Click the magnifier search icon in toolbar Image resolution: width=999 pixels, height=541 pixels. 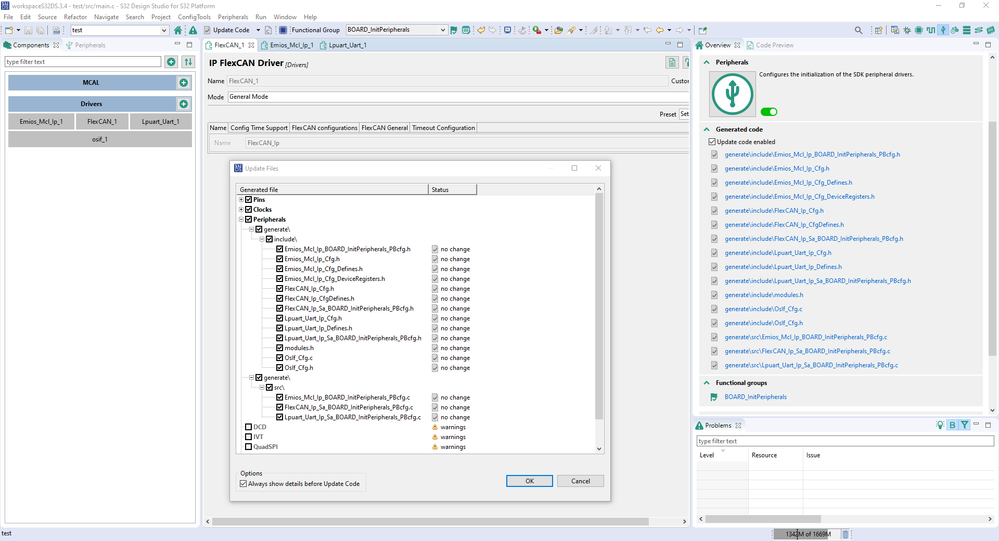pyautogui.click(x=858, y=30)
